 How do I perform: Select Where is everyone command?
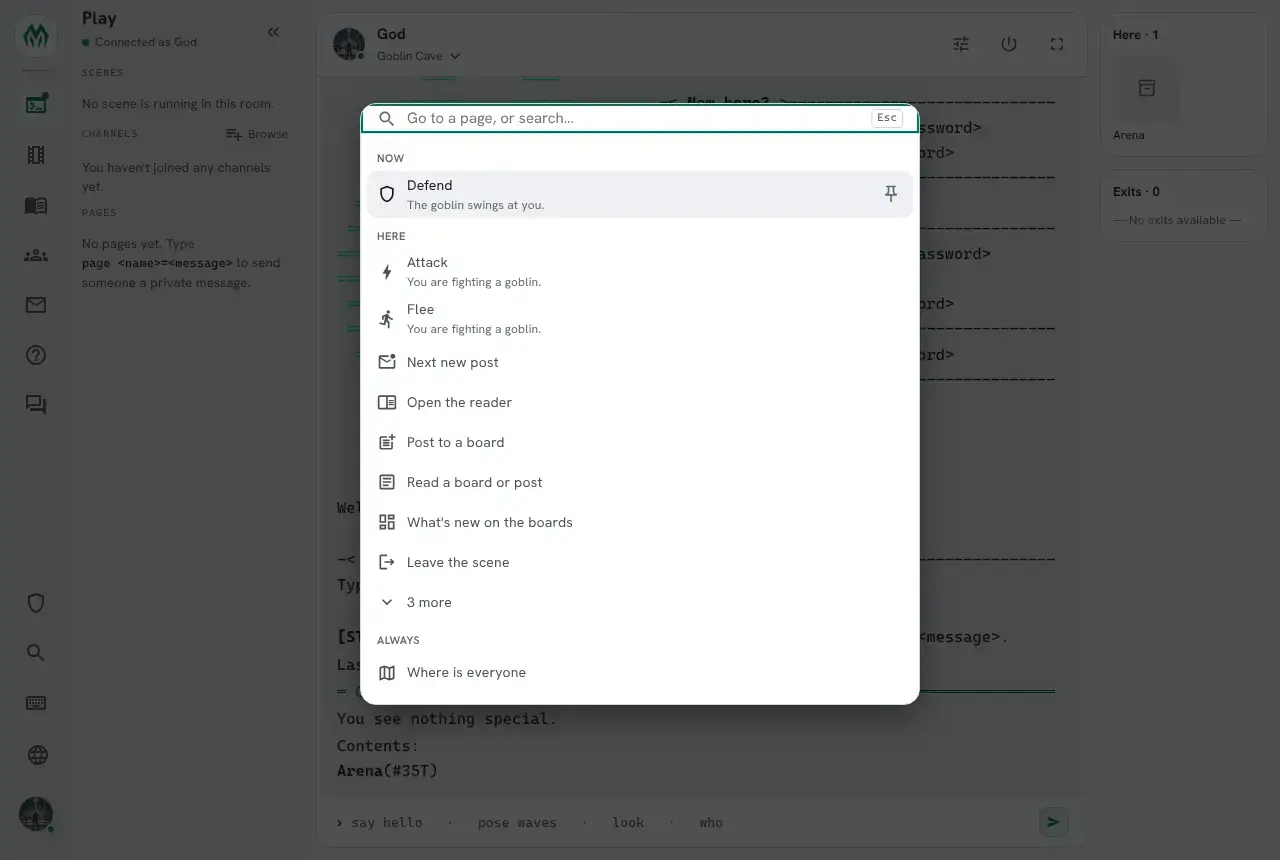point(639,672)
